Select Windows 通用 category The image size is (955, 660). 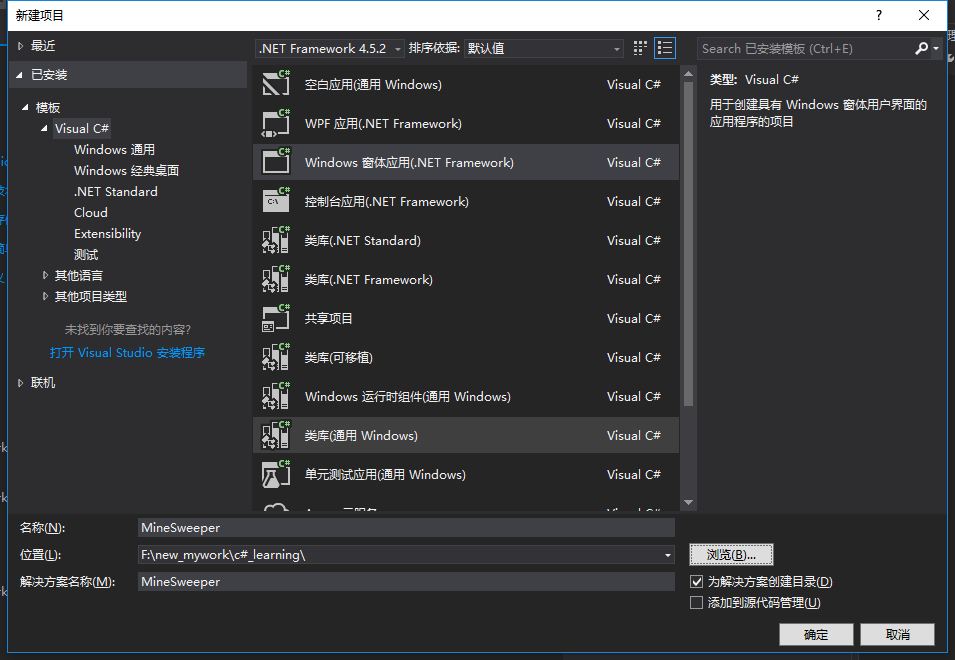coord(114,149)
